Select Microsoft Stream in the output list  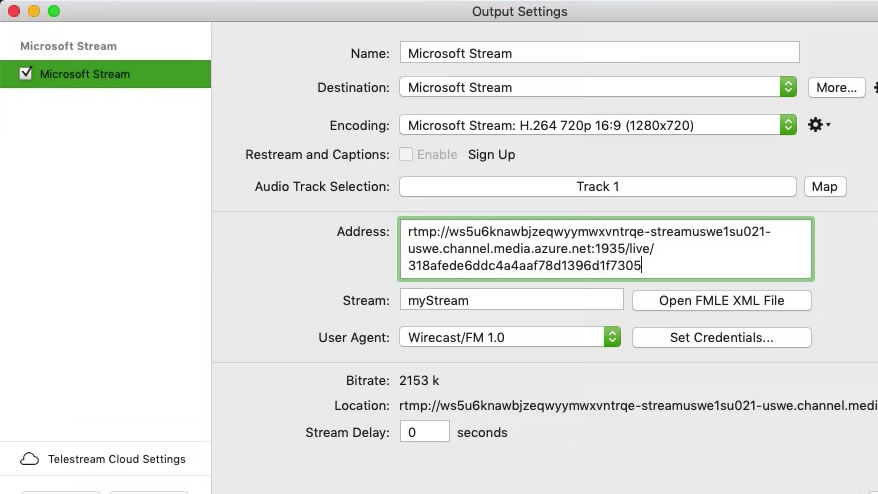click(x=105, y=74)
